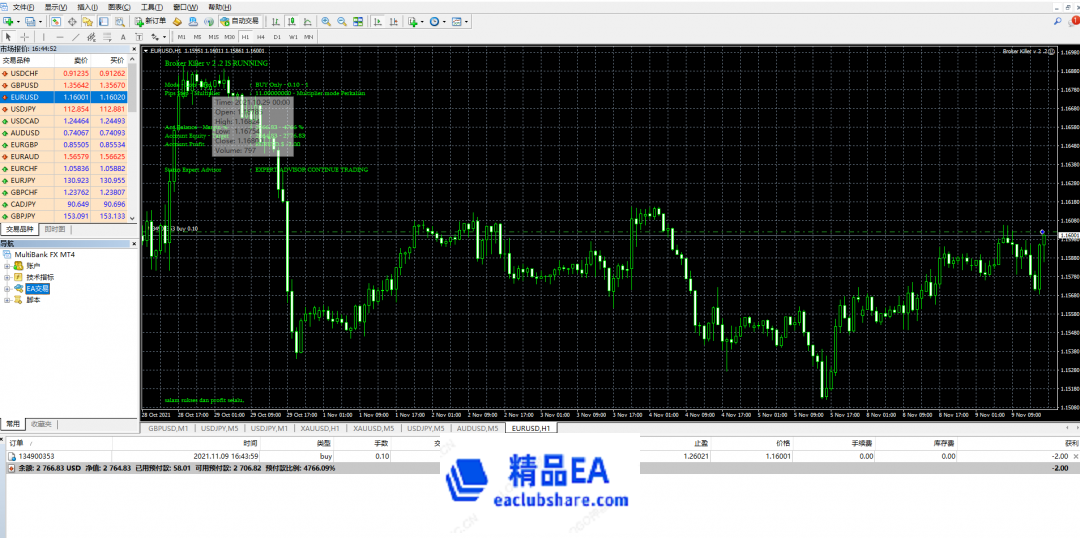Tile chart windows icon
The height and width of the screenshot is (538, 1080).
[357, 21]
